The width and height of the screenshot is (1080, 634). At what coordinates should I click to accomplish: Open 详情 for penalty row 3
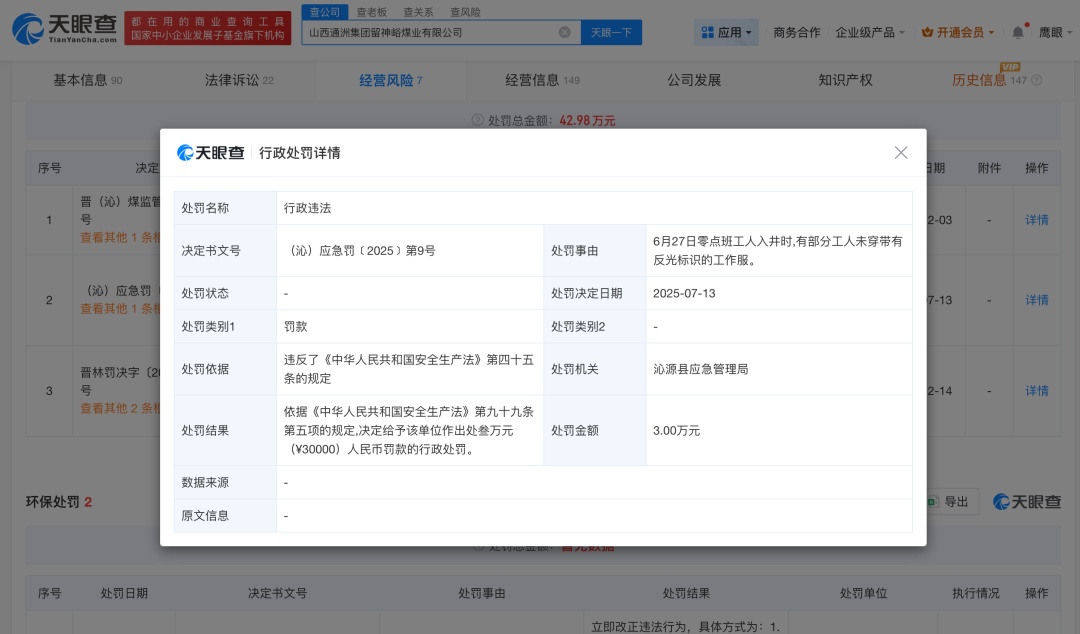click(x=1037, y=391)
